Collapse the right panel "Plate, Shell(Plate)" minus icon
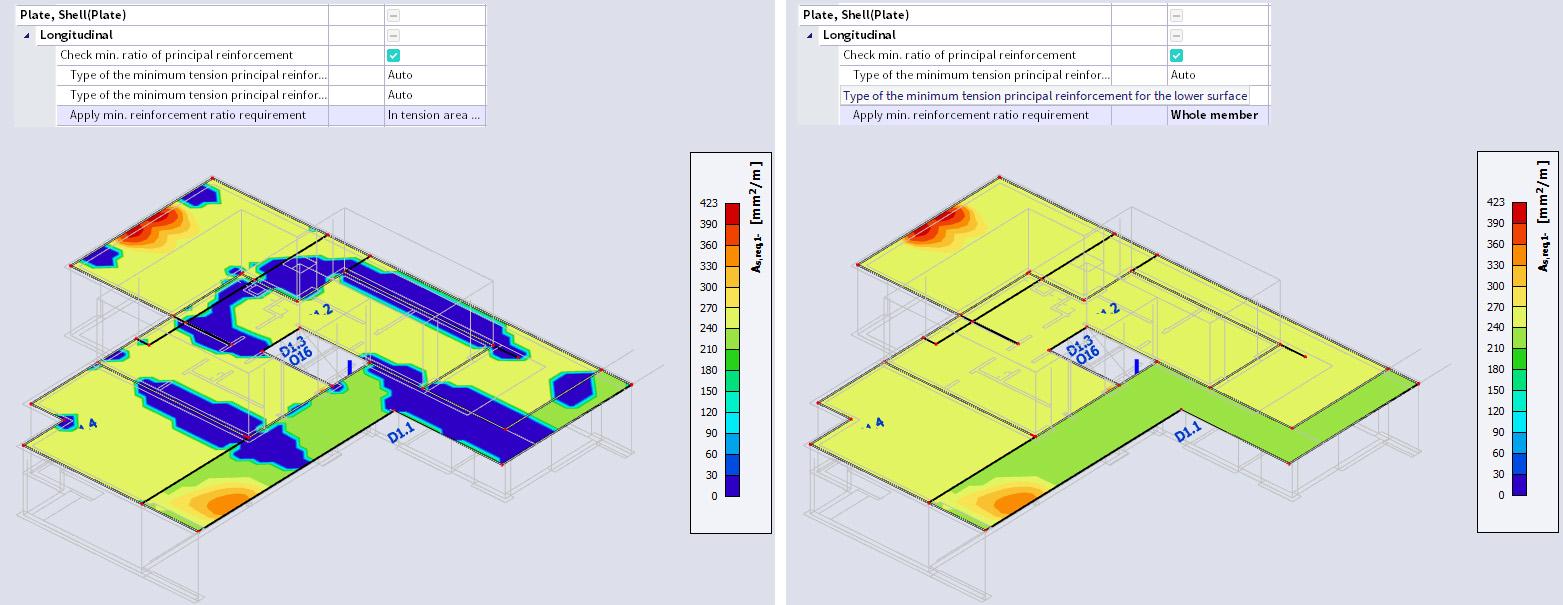The width and height of the screenshot is (1563, 605). 1179,15
